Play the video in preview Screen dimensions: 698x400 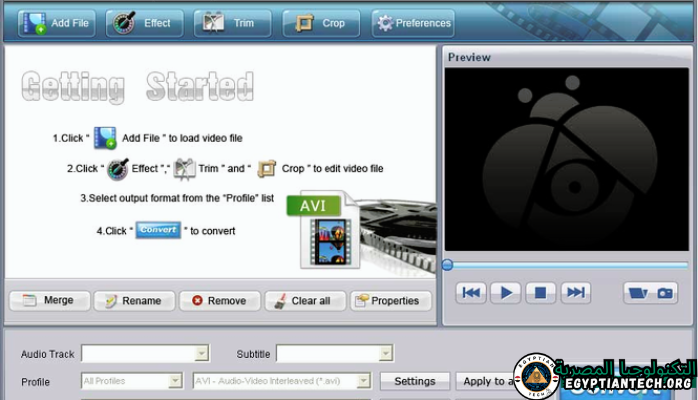[x=506, y=292]
